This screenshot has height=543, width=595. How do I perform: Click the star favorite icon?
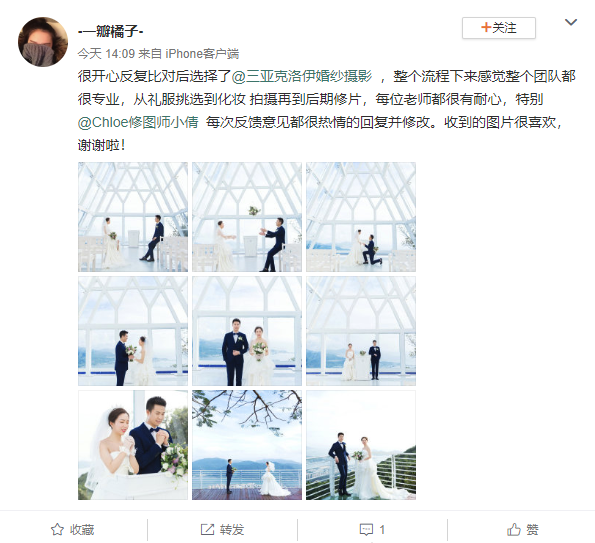[57, 529]
